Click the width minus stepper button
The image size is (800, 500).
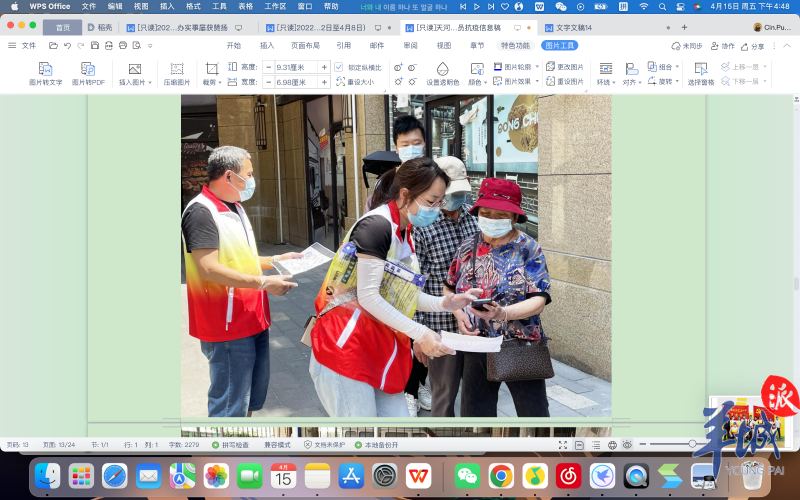pos(269,82)
